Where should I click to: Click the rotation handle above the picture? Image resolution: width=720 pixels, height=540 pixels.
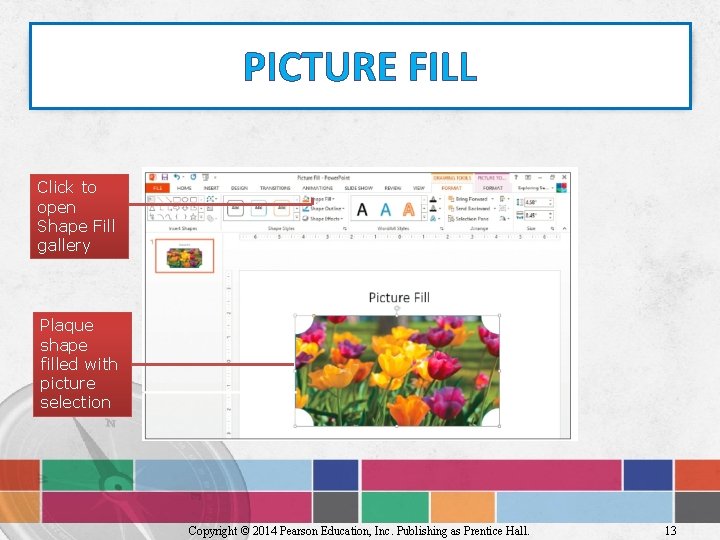coord(397,309)
